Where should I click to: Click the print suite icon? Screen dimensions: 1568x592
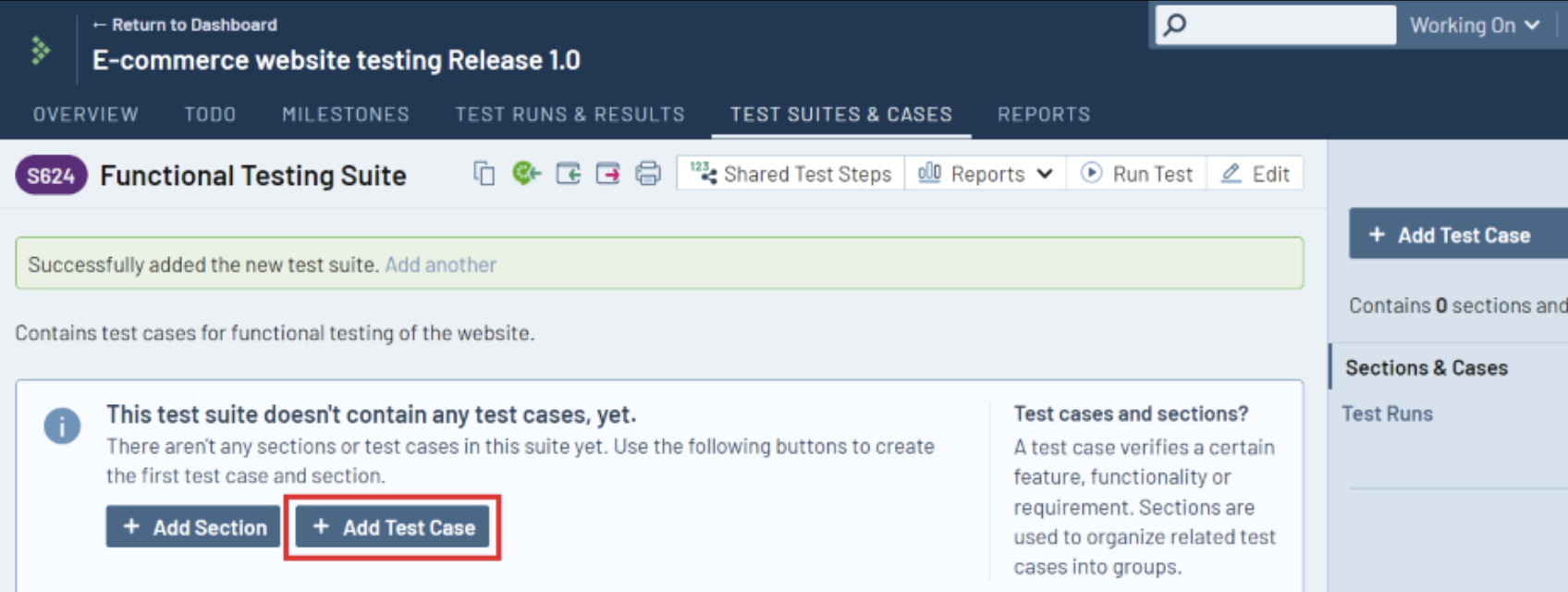(x=648, y=174)
